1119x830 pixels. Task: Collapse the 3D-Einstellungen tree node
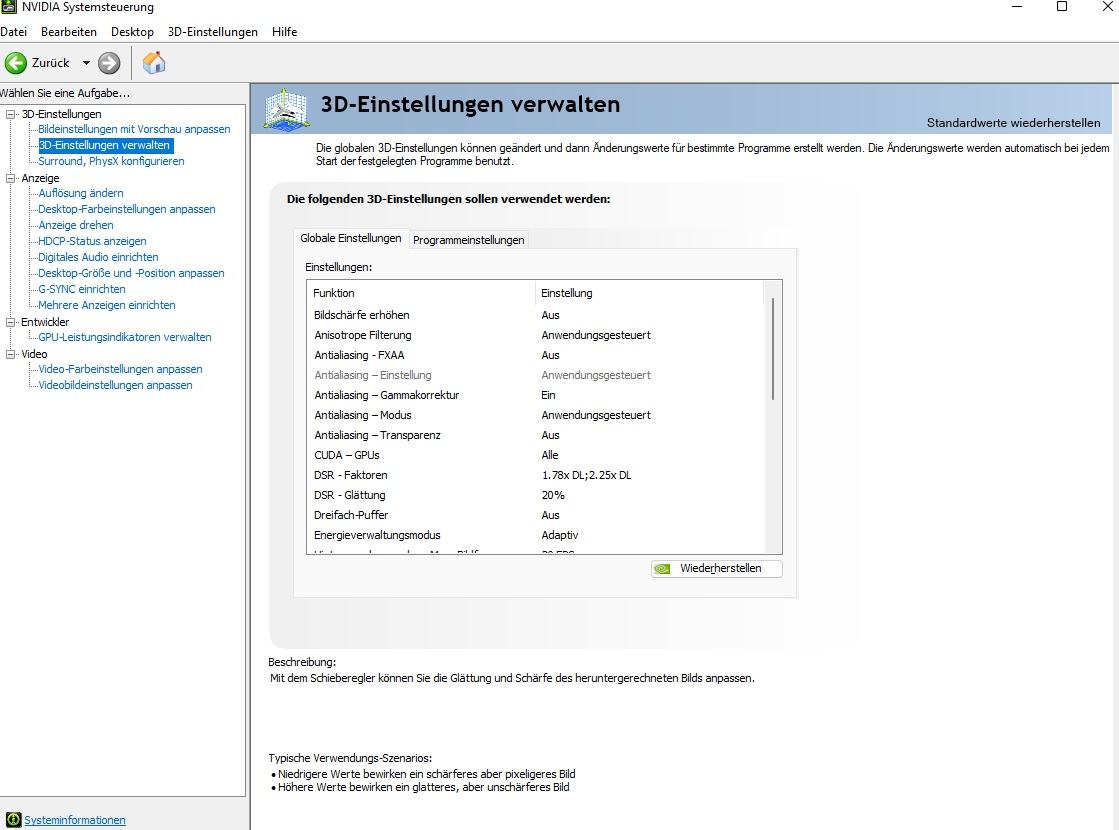pyautogui.click(x=10, y=114)
